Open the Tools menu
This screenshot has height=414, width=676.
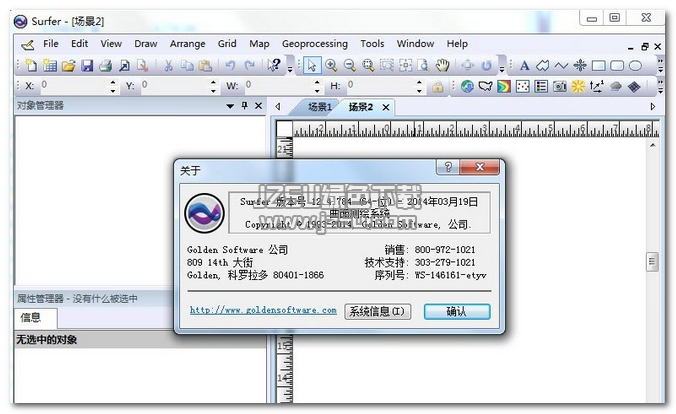tap(372, 44)
